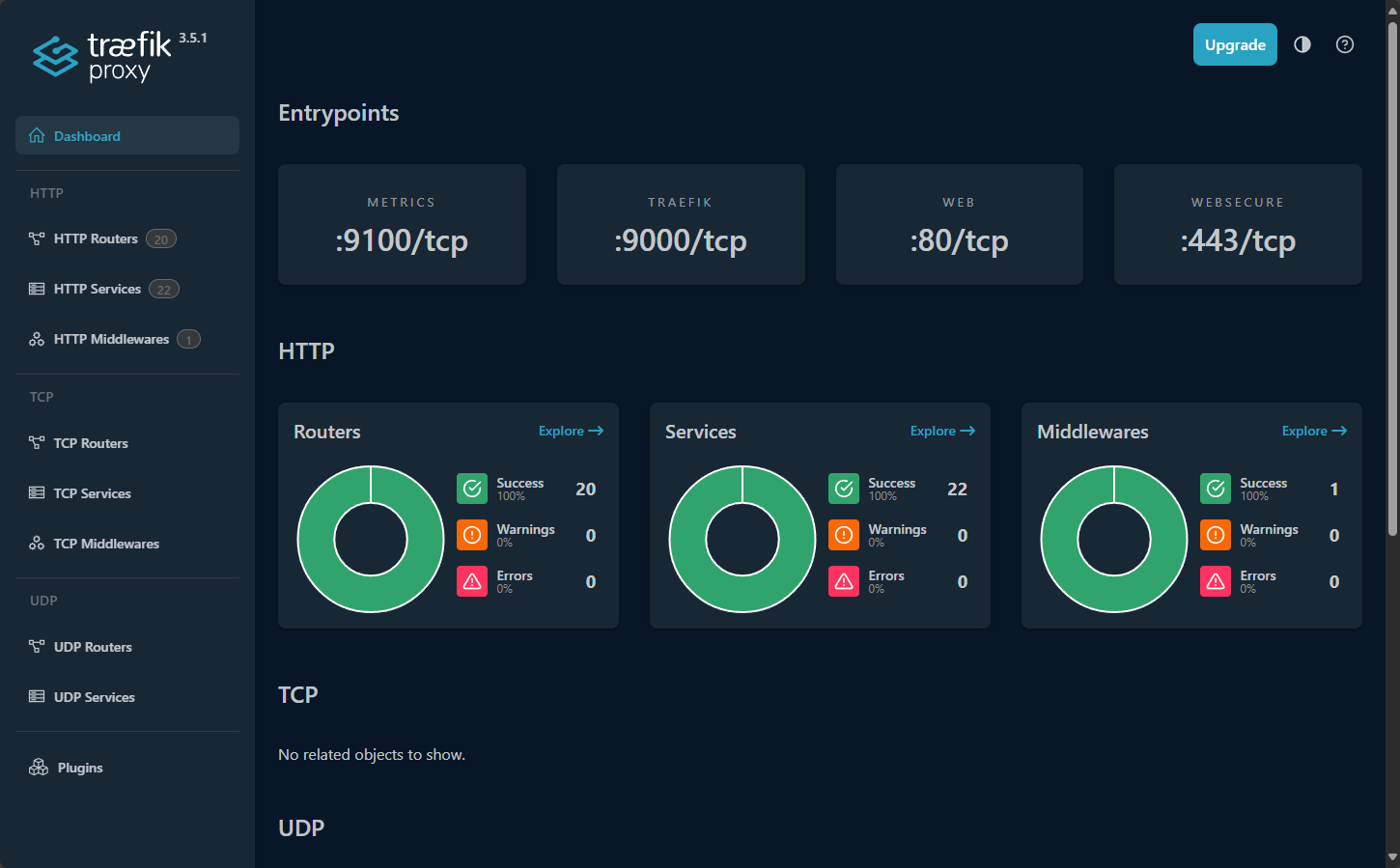The width and height of the screenshot is (1400, 868).
Task: Click the TCP Routers sidebar icon
Action: click(37, 443)
